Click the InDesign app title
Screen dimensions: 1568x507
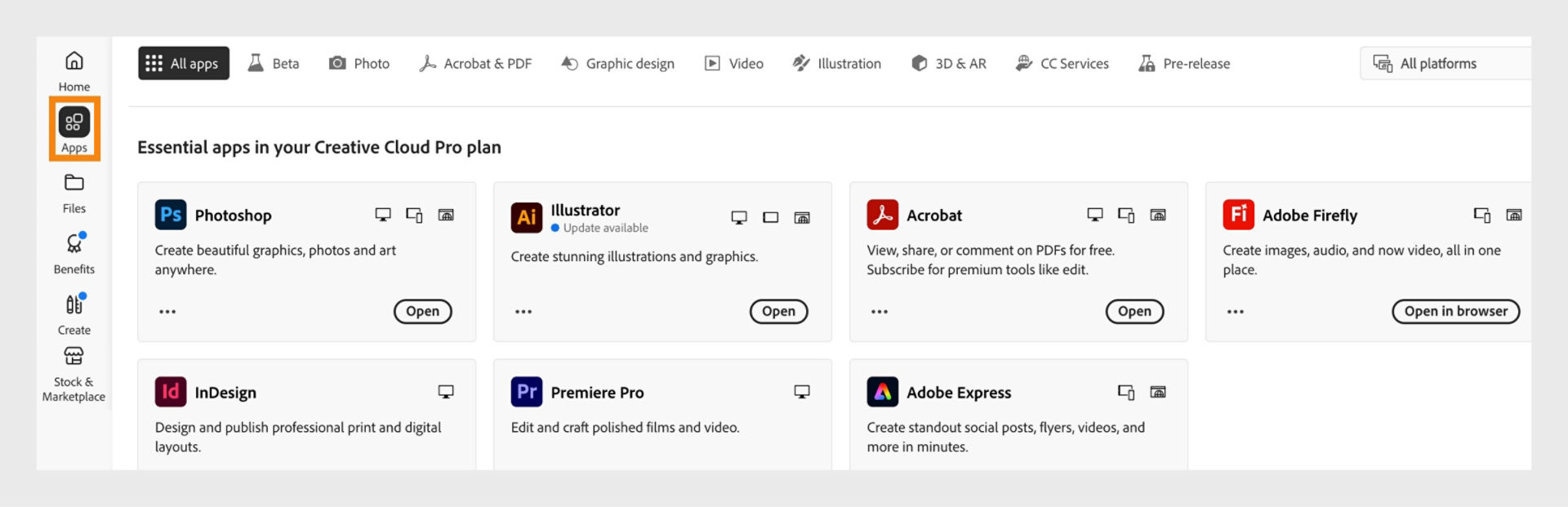click(x=225, y=393)
